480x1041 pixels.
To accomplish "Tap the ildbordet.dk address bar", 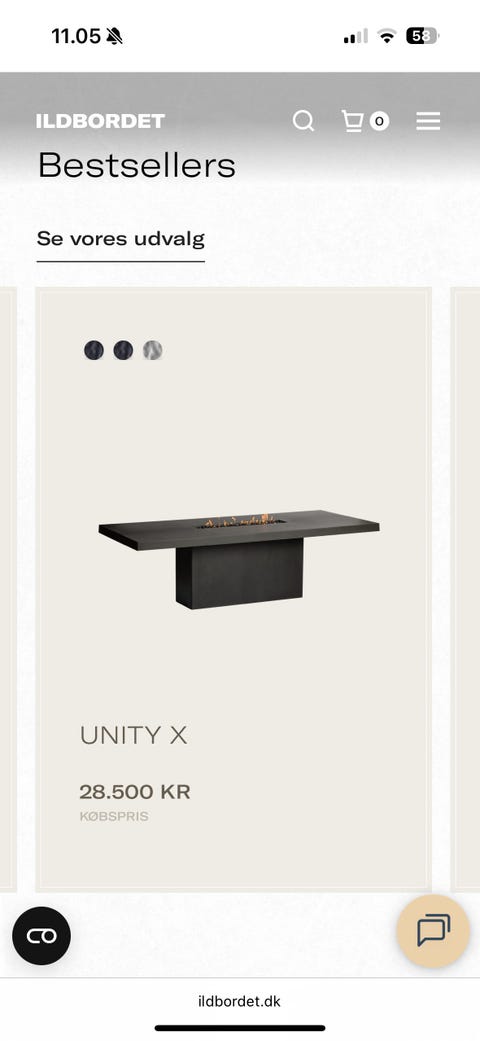I will pos(239,1001).
